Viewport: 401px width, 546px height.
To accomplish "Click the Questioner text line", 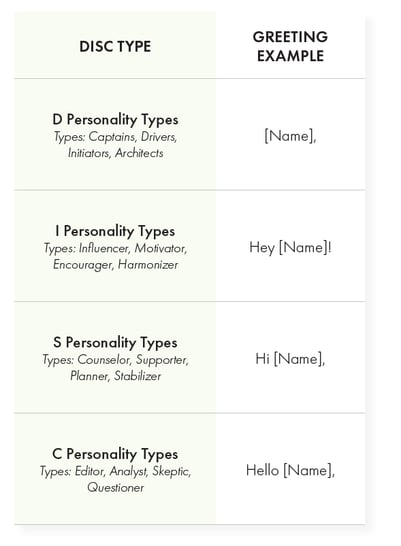I will click(x=116, y=487).
